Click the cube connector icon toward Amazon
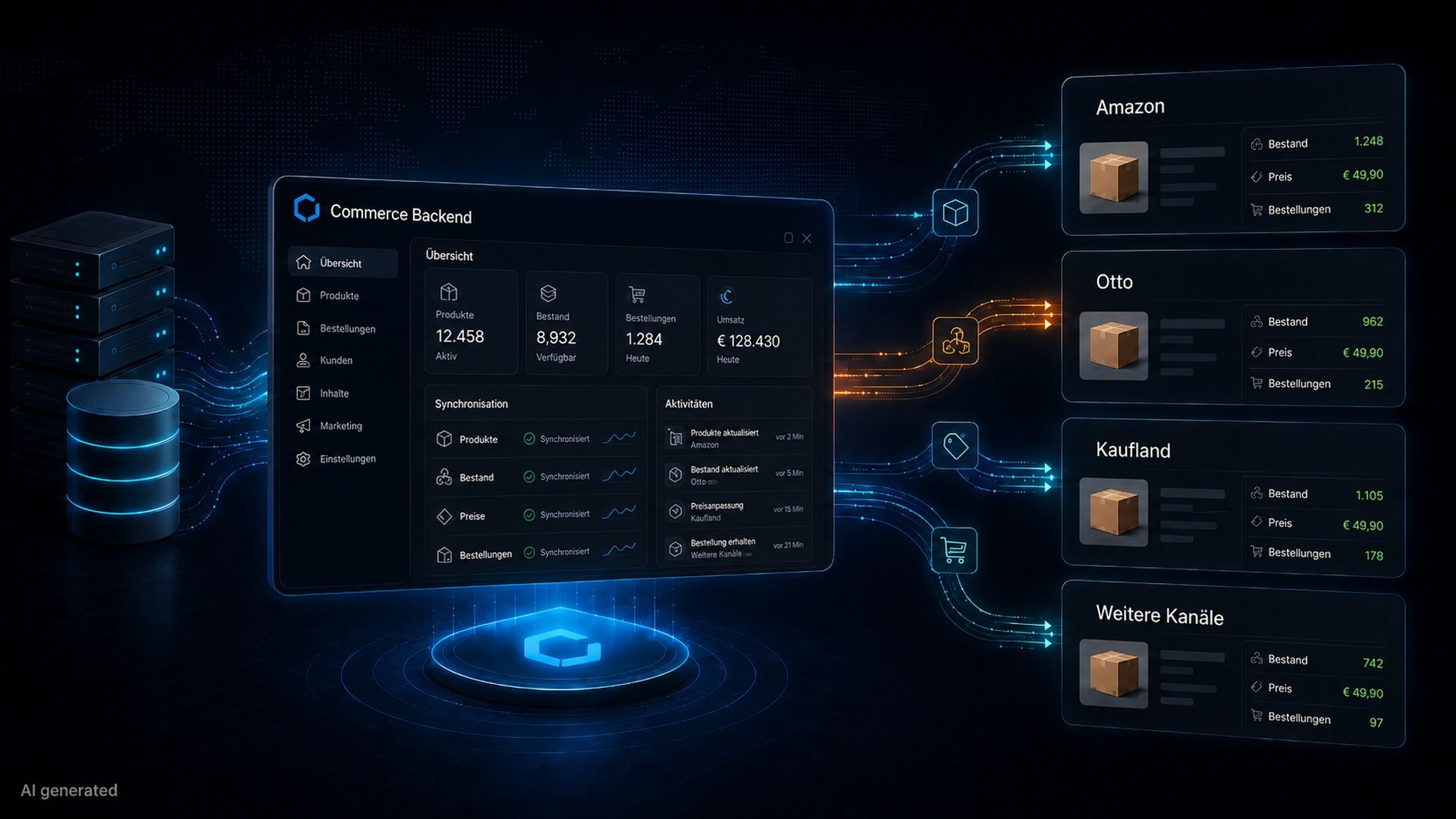The image size is (1456, 819). 955,212
